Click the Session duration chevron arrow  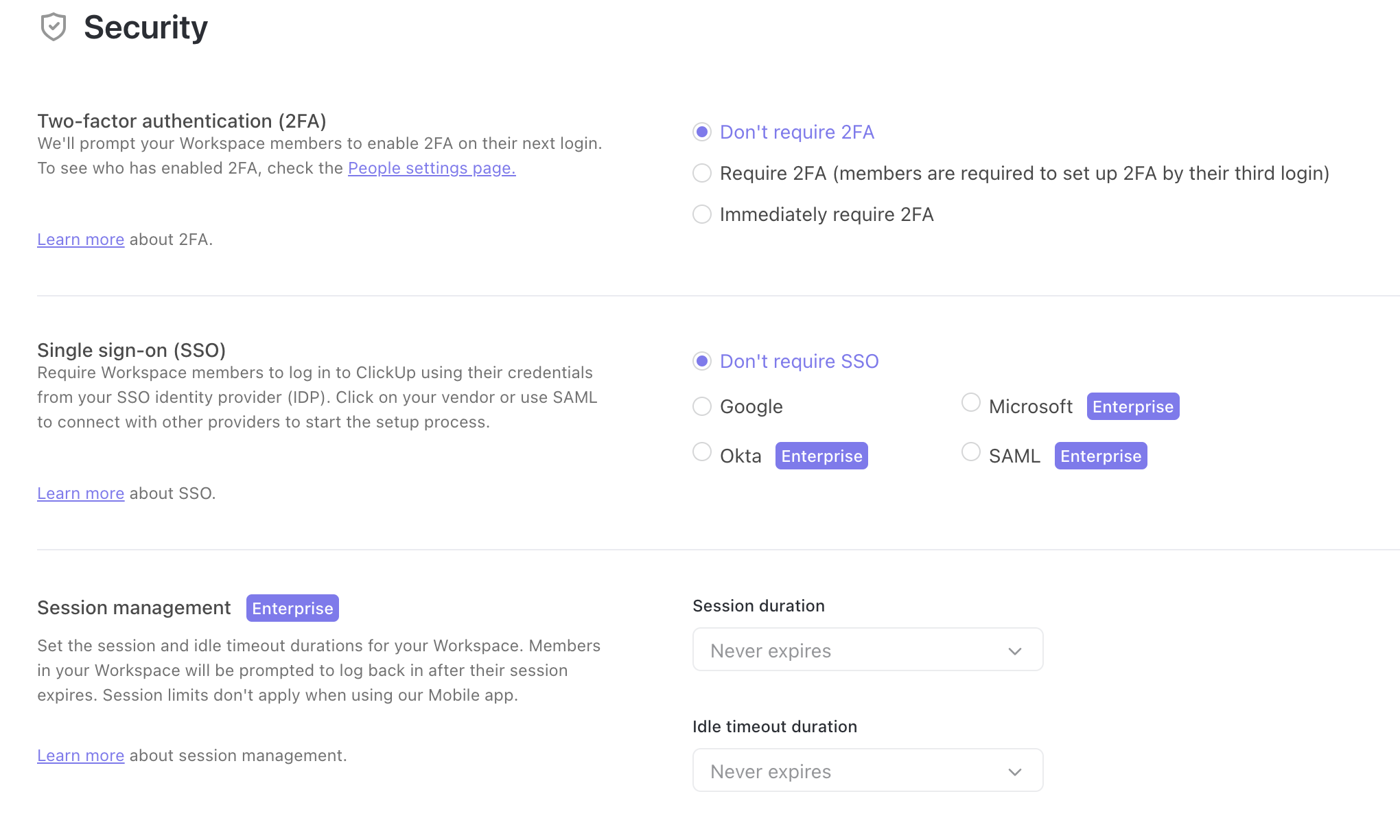click(x=1015, y=651)
